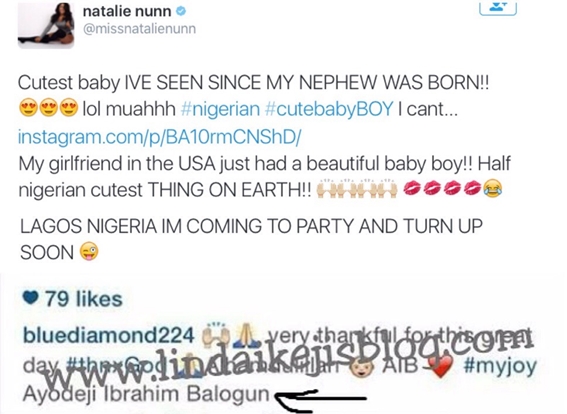The width and height of the screenshot is (567, 414).
Task: Open the #cutebabyBOY hashtag
Action: click(329, 108)
